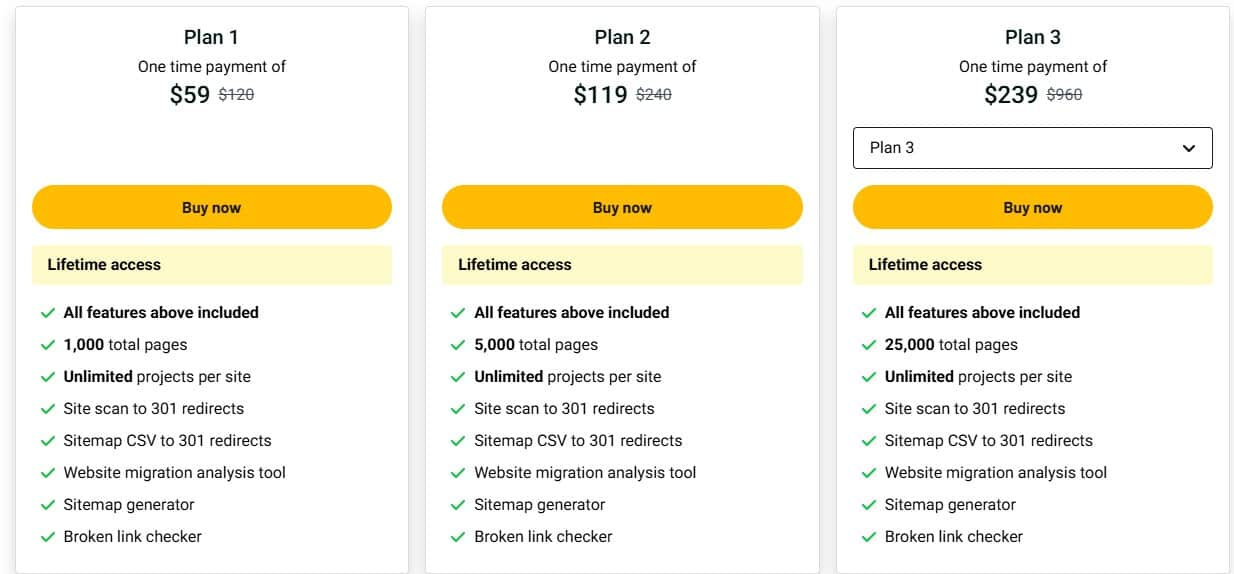
Task: Click checkmark next to Plan 2 Broken link checker
Action: (x=458, y=537)
